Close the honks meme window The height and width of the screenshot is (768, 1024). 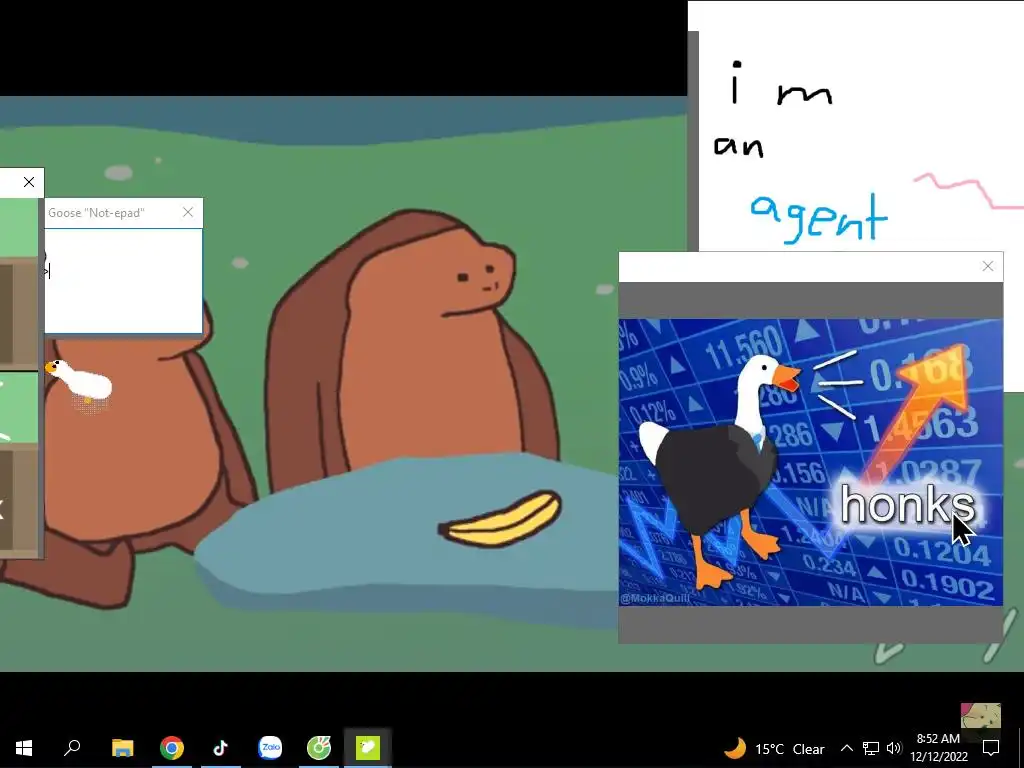click(x=987, y=266)
